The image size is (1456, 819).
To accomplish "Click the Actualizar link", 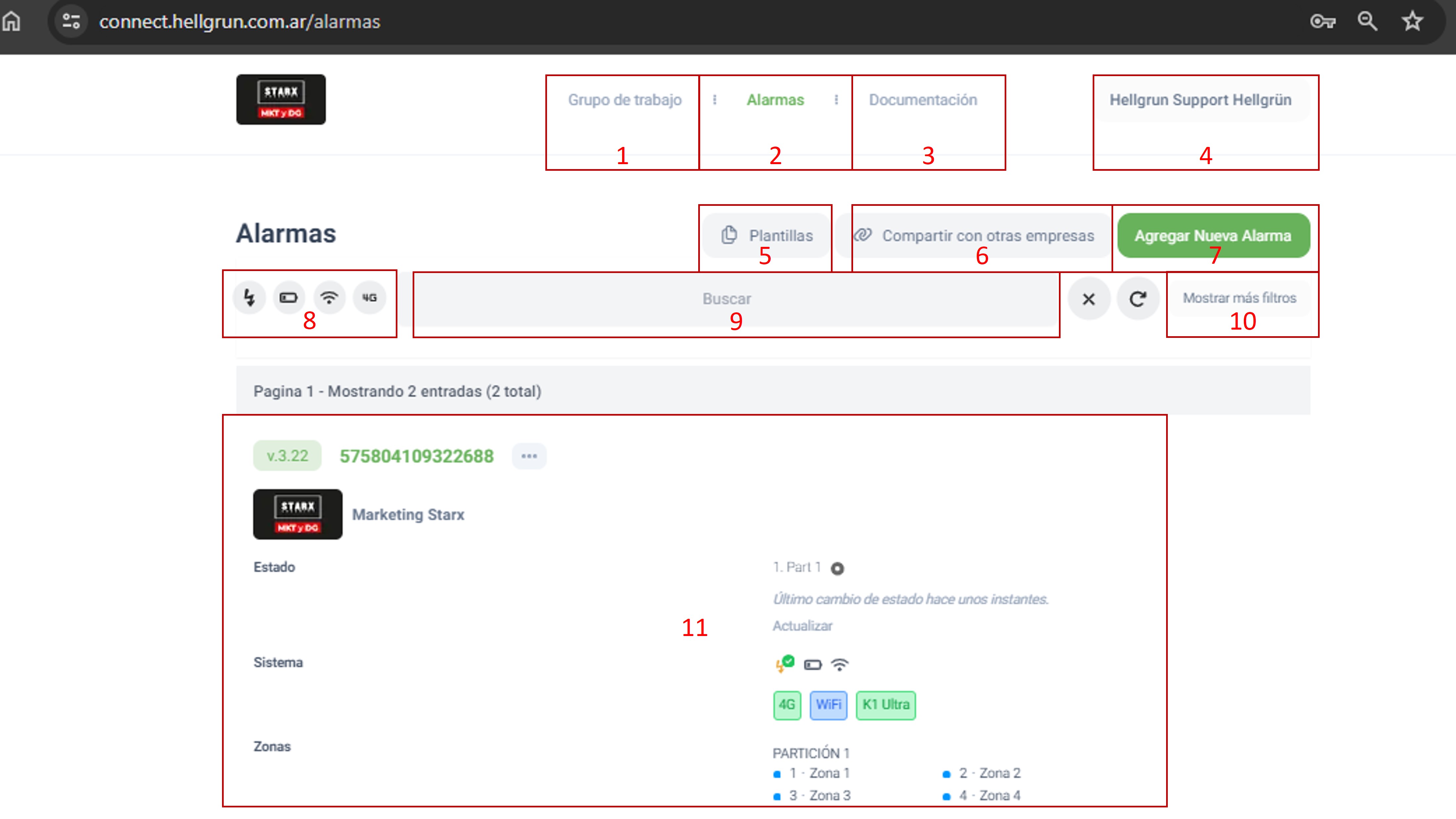I will pyautogui.click(x=802, y=626).
